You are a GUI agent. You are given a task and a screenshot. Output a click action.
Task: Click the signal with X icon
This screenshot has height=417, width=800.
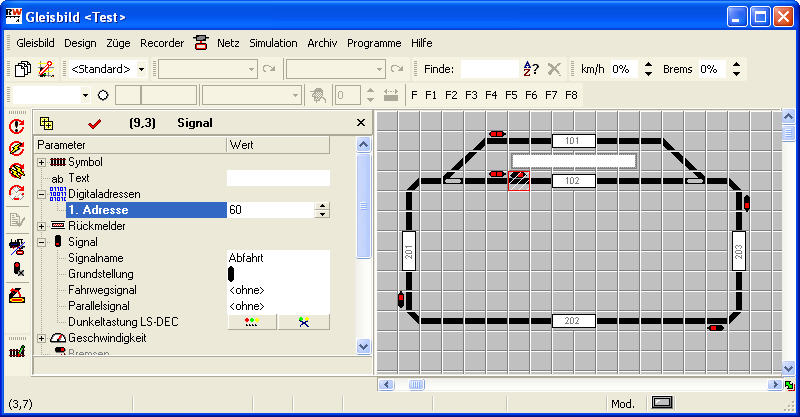[18, 269]
